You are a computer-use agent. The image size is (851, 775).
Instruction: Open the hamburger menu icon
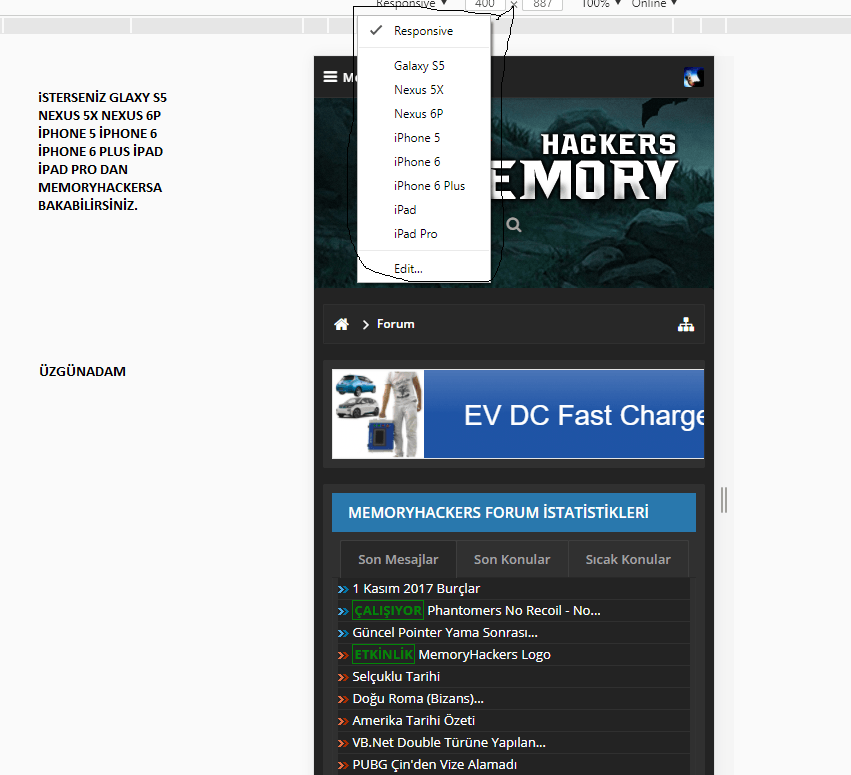(330, 77)
